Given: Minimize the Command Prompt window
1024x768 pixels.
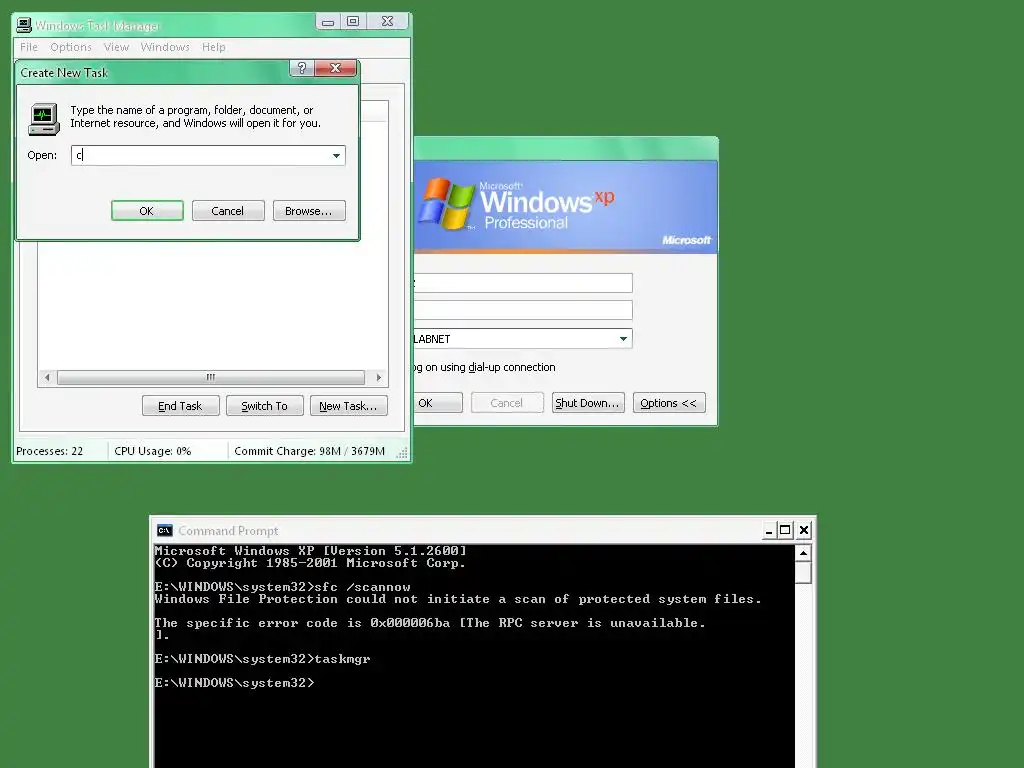Looking at the screenshot, I should [x=769, y=530].
